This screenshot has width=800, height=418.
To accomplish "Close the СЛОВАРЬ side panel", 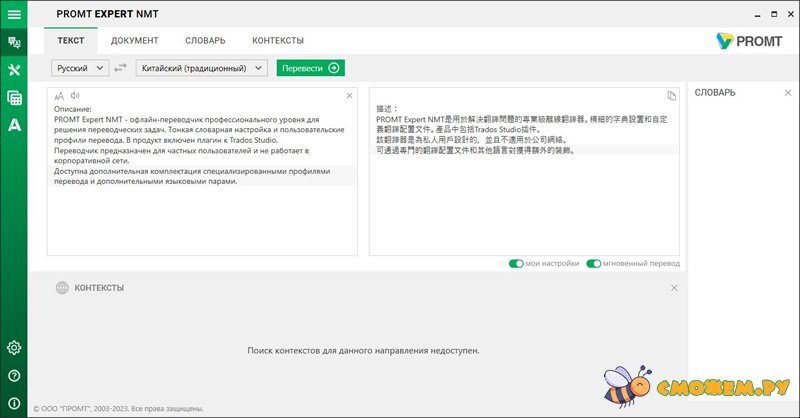I will (788, 92).
